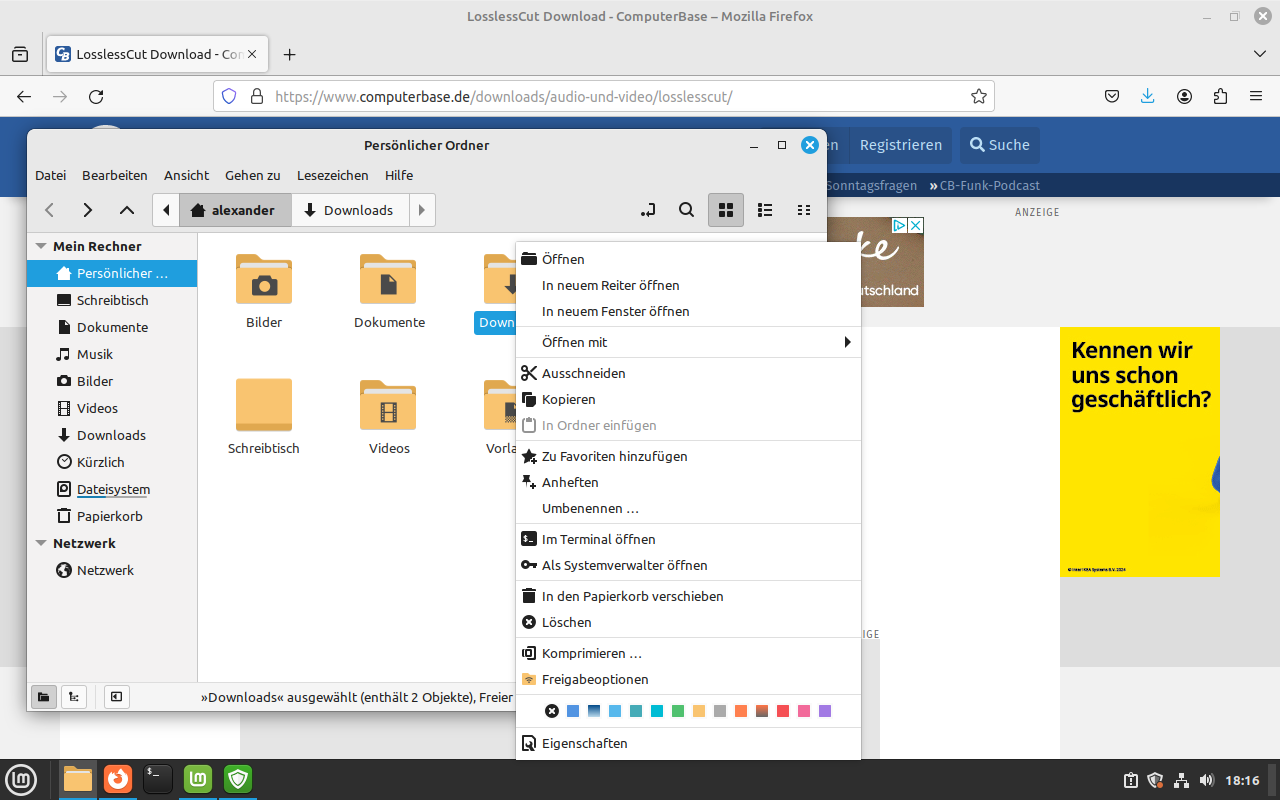This screenshot has height=800, width=1280.
Task: Go forward in the file manager
Action: point(88,210)
